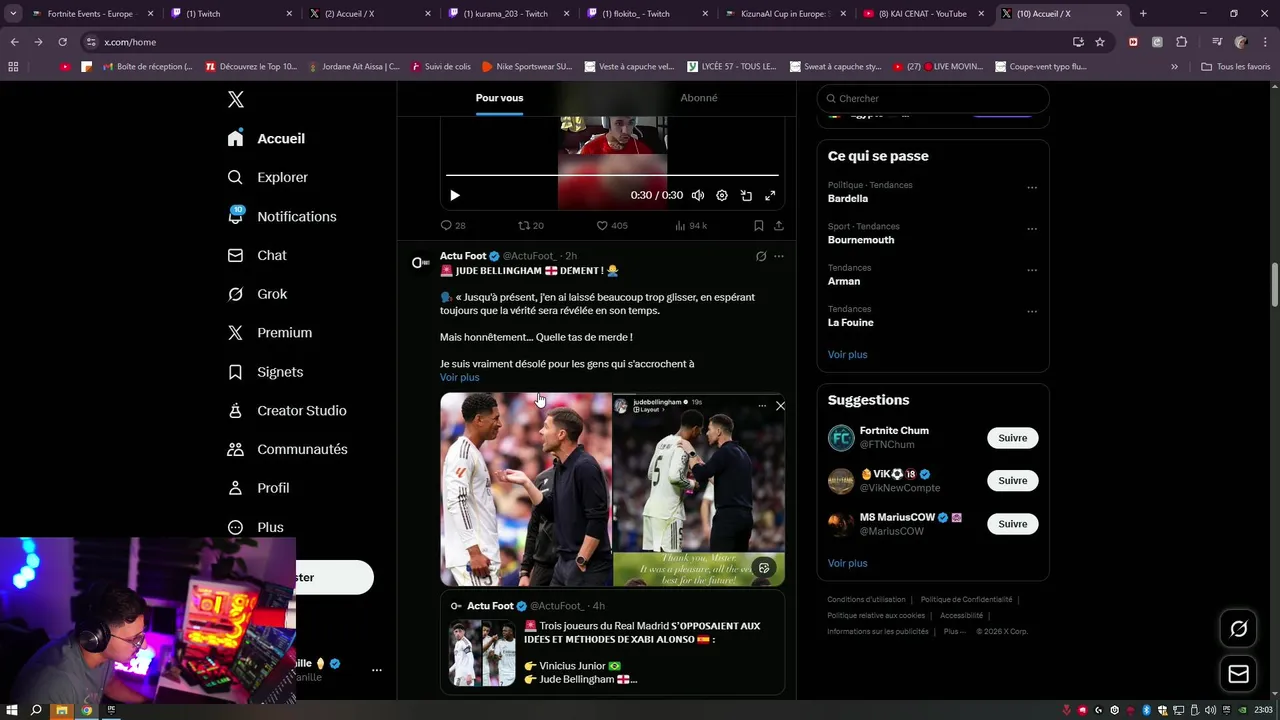This screenshot has height=720, width=1280.
Task: Open Grok from the sidebar
Action: pyautogui.click(x=257, y=294)
